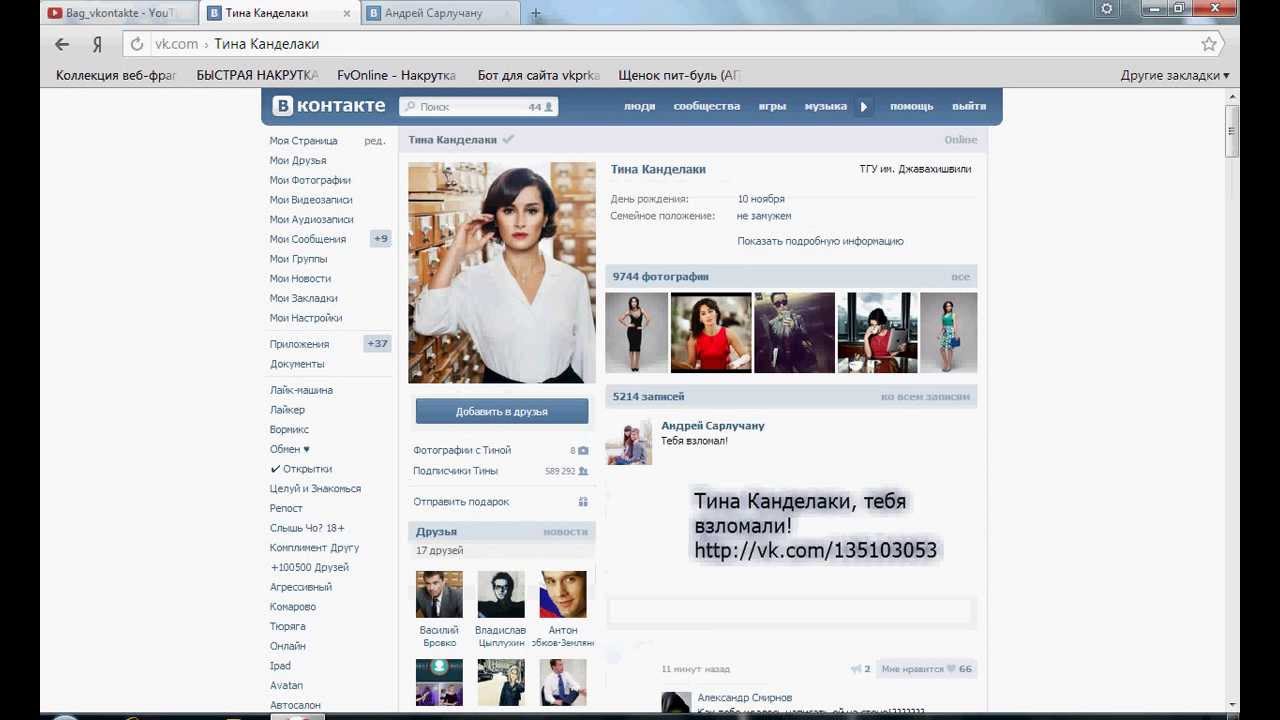
Task: Open люди in top menu
Action: (640, 106)
